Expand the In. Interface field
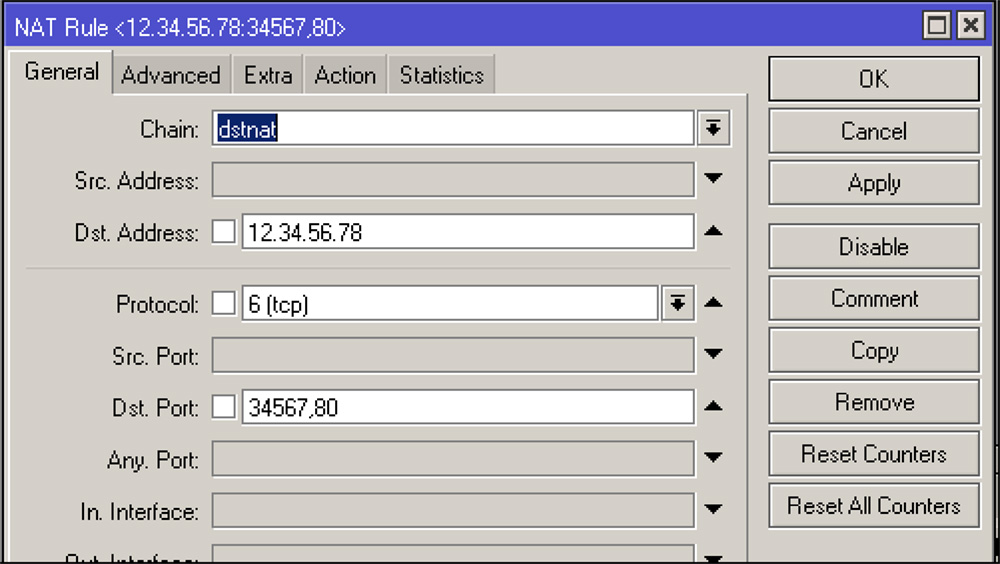Viewport: 1000px width, 564px height. pyautogui.click(x=713, y=510)
